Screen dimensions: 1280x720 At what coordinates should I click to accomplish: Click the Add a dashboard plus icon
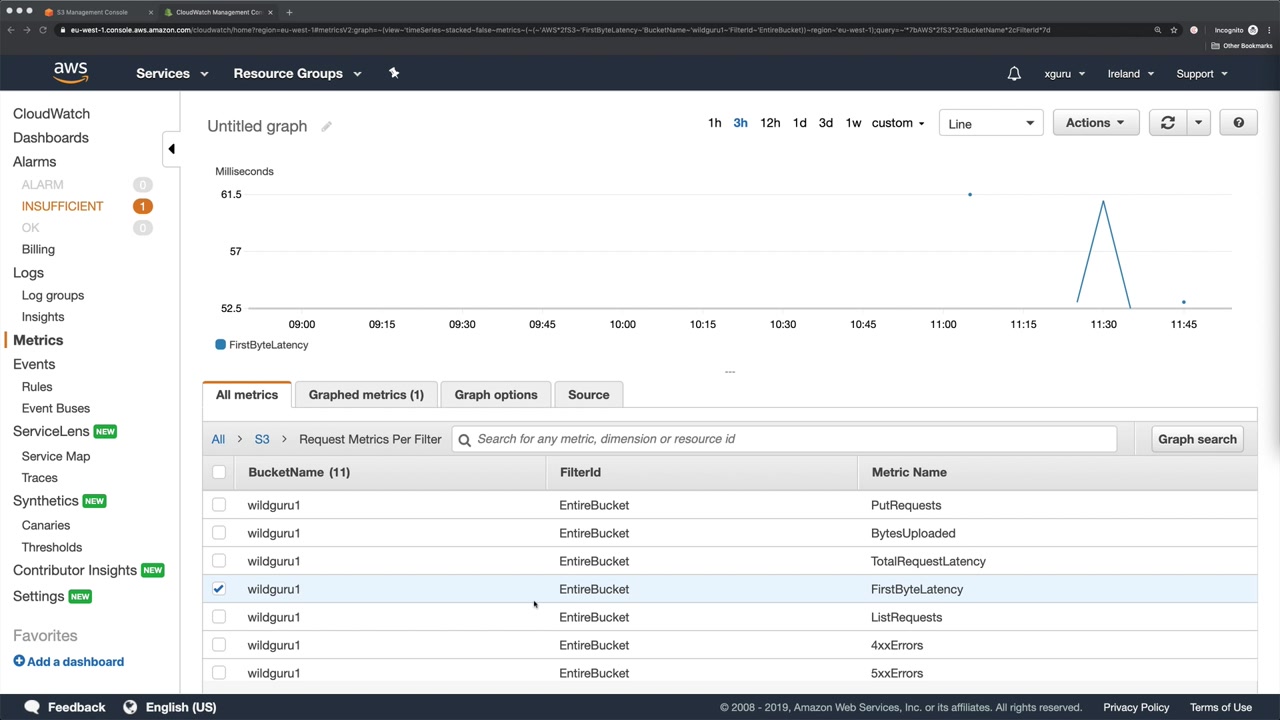(x=19, y=661)
